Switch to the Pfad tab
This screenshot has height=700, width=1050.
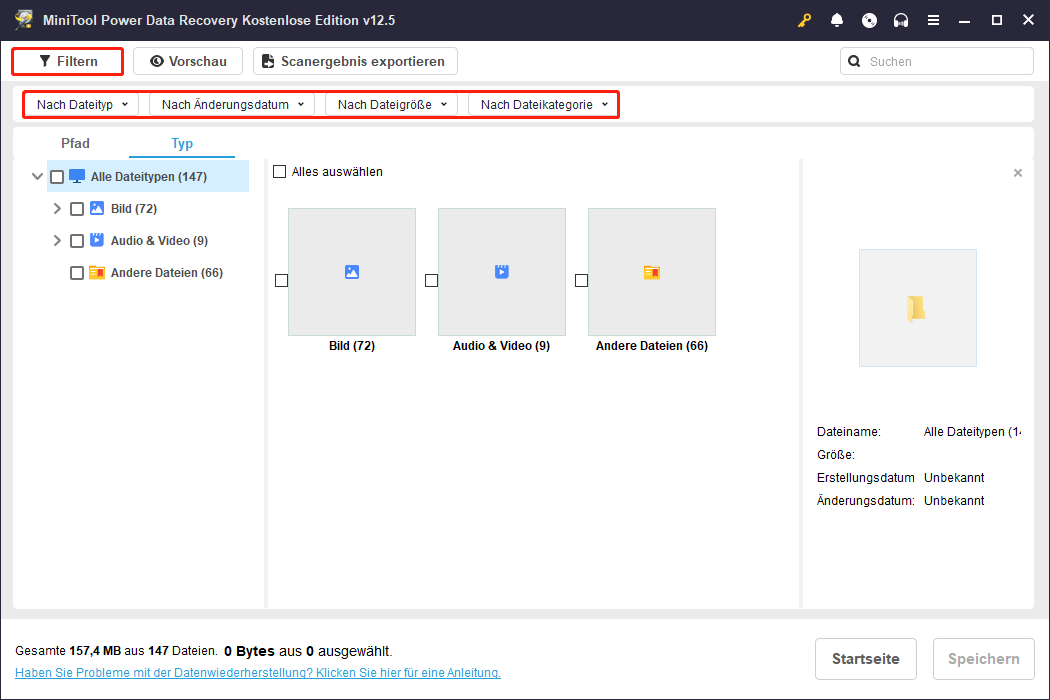tap(75, 143)
